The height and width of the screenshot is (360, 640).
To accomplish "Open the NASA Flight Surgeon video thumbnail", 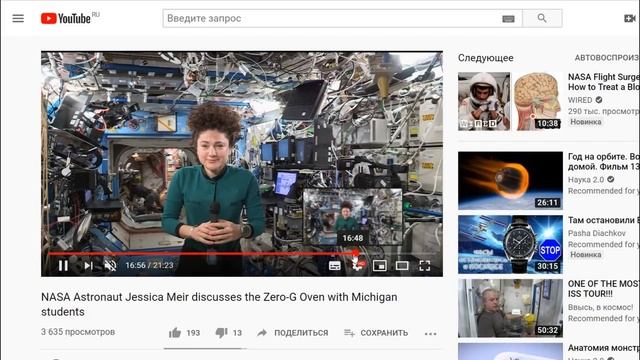I will point(510,102).
